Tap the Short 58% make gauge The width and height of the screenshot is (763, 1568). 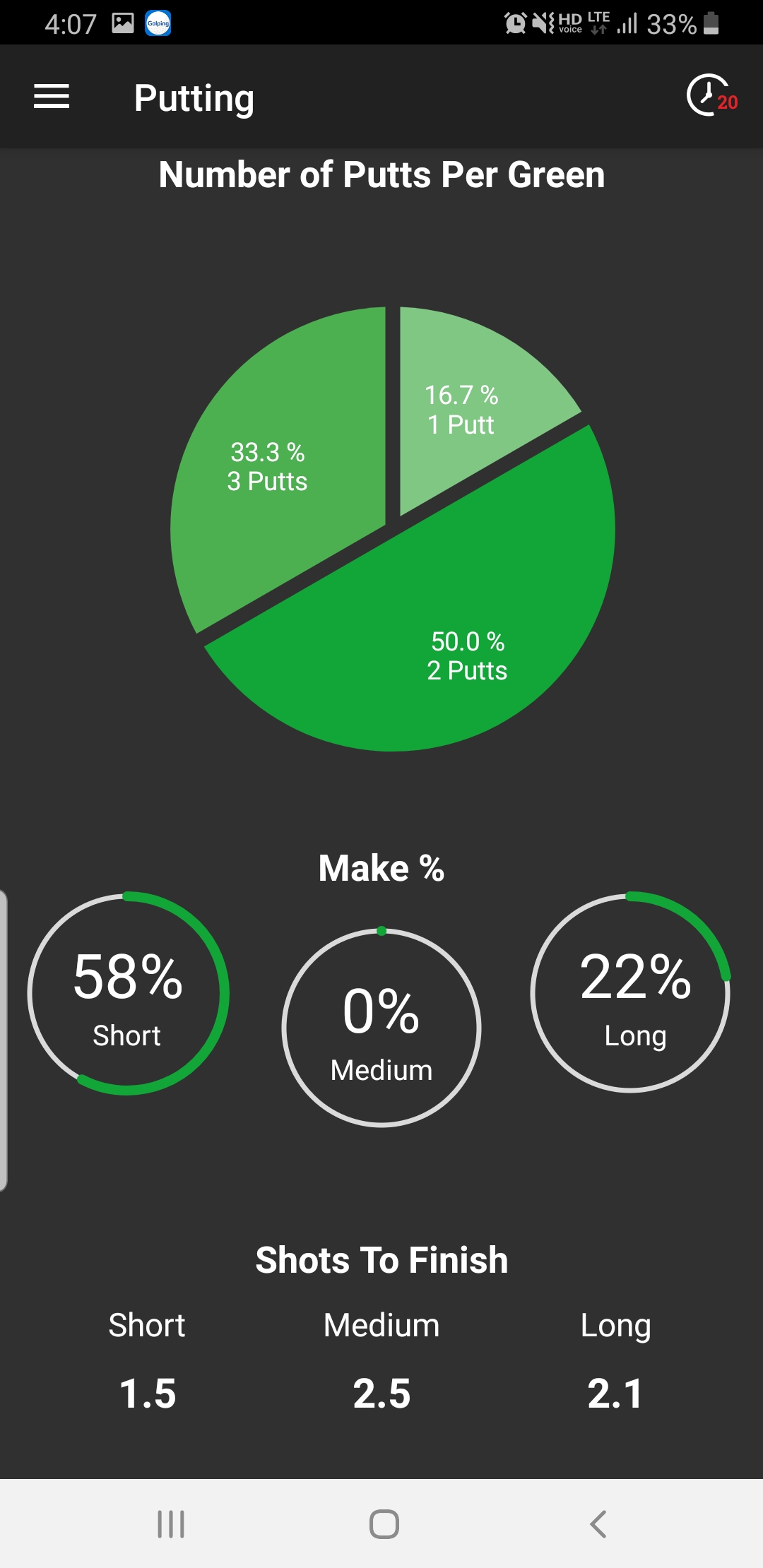pyautogui.click(x=128, y=993)
